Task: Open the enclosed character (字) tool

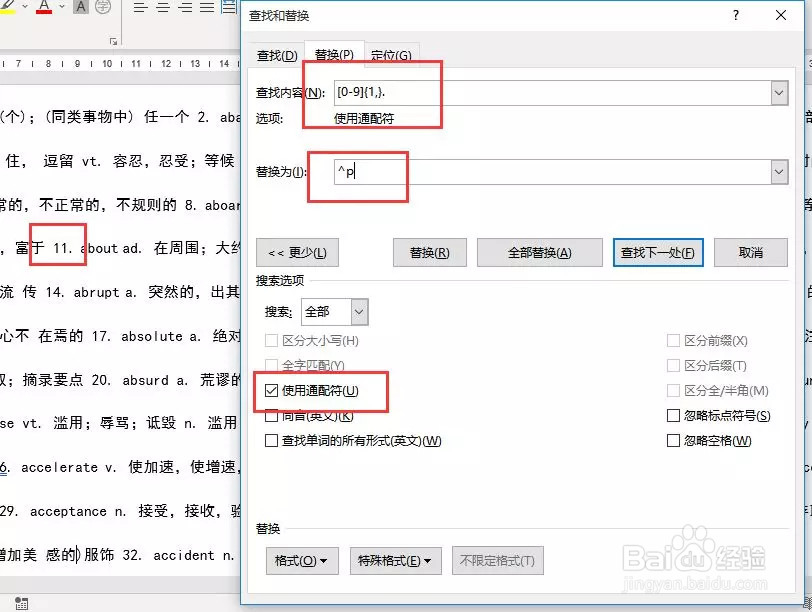Action: coord(103,7)
